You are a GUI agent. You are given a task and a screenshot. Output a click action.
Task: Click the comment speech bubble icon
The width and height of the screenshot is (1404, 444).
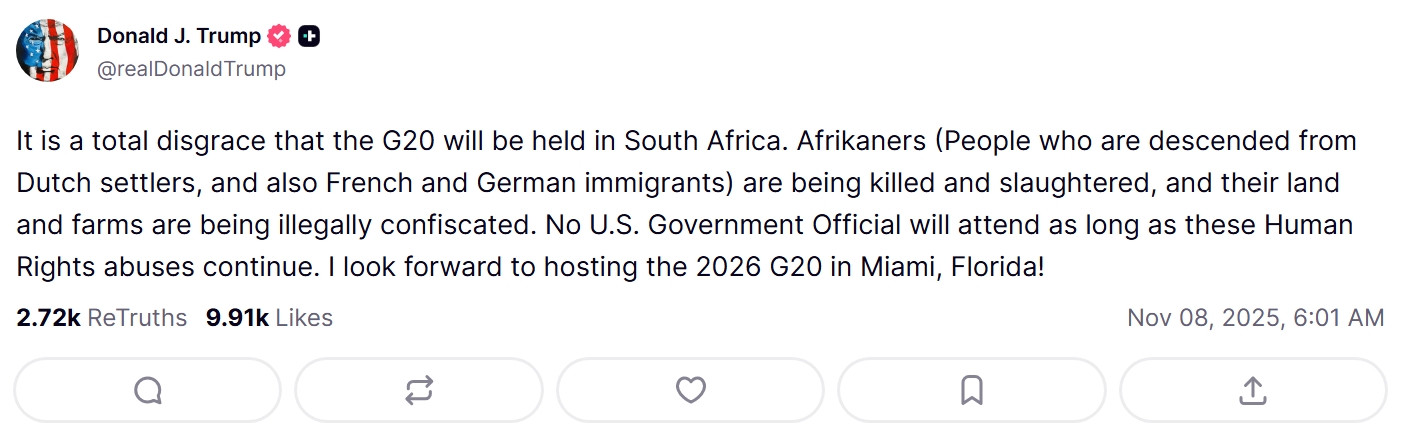pyautogui.click(x=148, y=390)
